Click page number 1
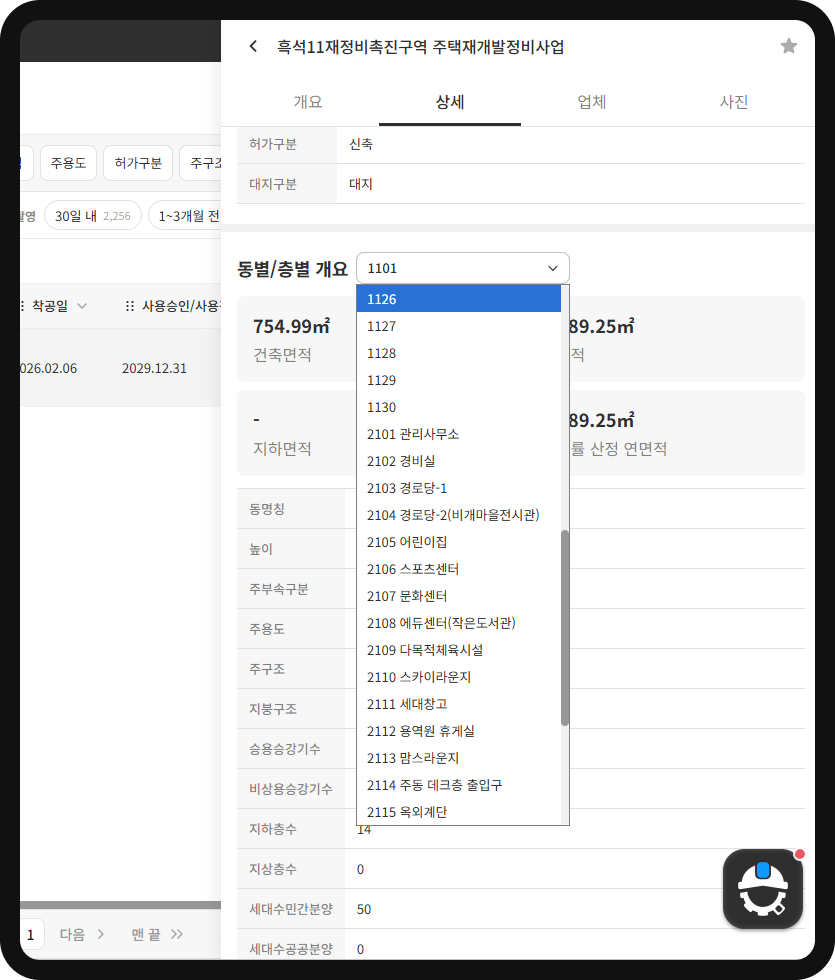Image resolution: width=835 pixels, height=980 pixels. coord(31,935)
